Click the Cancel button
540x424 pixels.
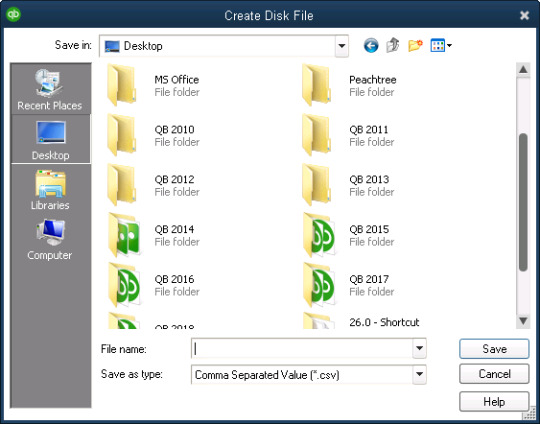click(494, 374)
